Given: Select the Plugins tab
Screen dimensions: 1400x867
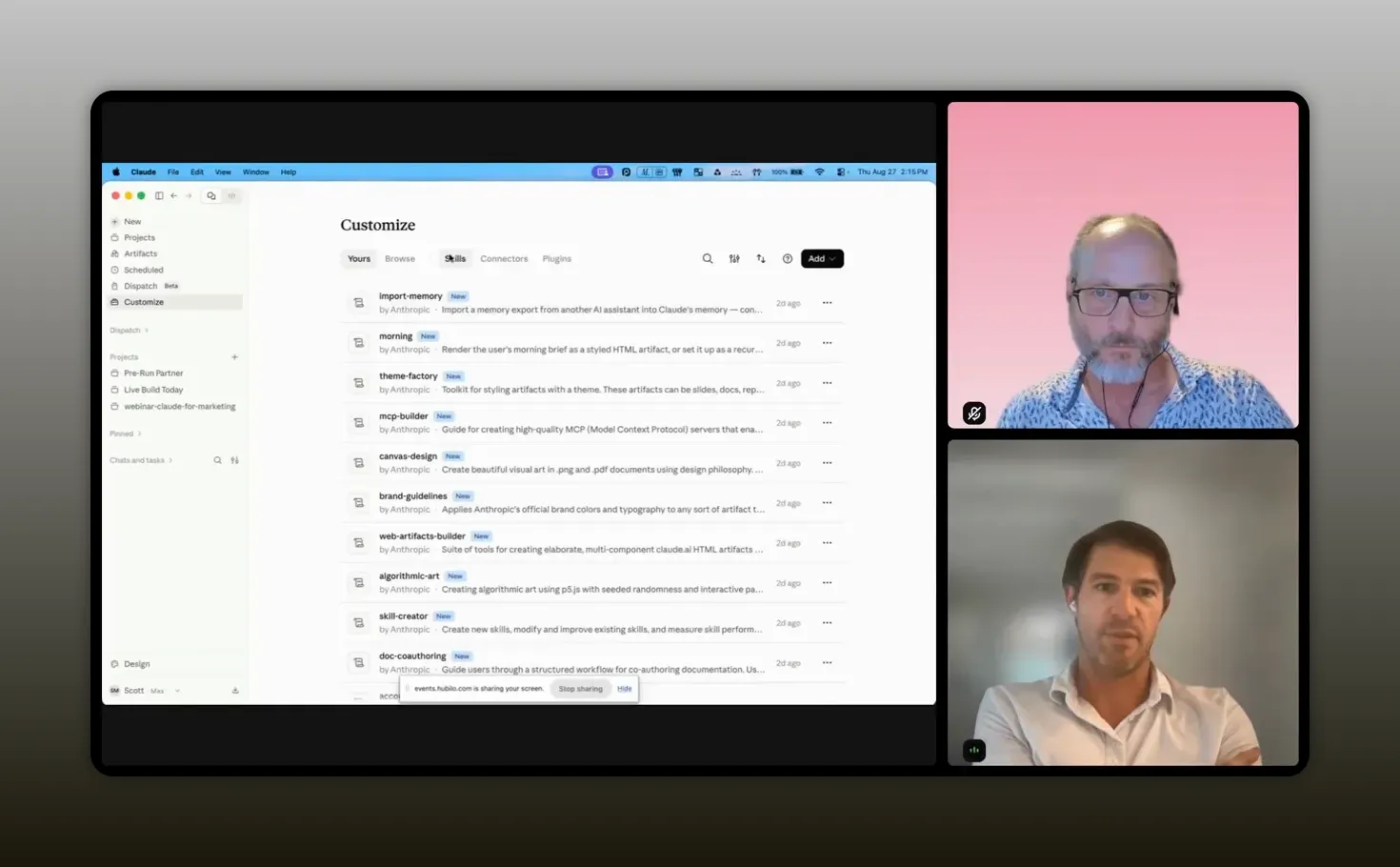Looking at the screenshot, I should click(x=557, y=259).
